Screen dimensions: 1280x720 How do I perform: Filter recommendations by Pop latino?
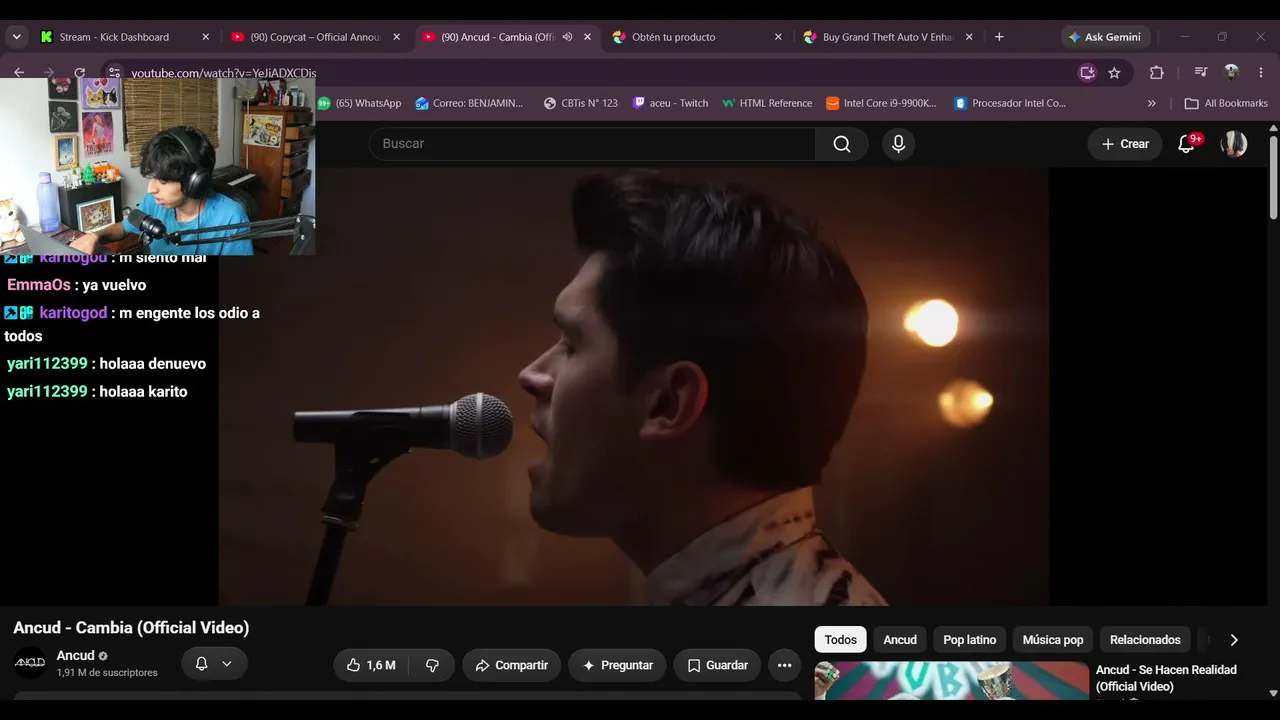tap(970, 640)
